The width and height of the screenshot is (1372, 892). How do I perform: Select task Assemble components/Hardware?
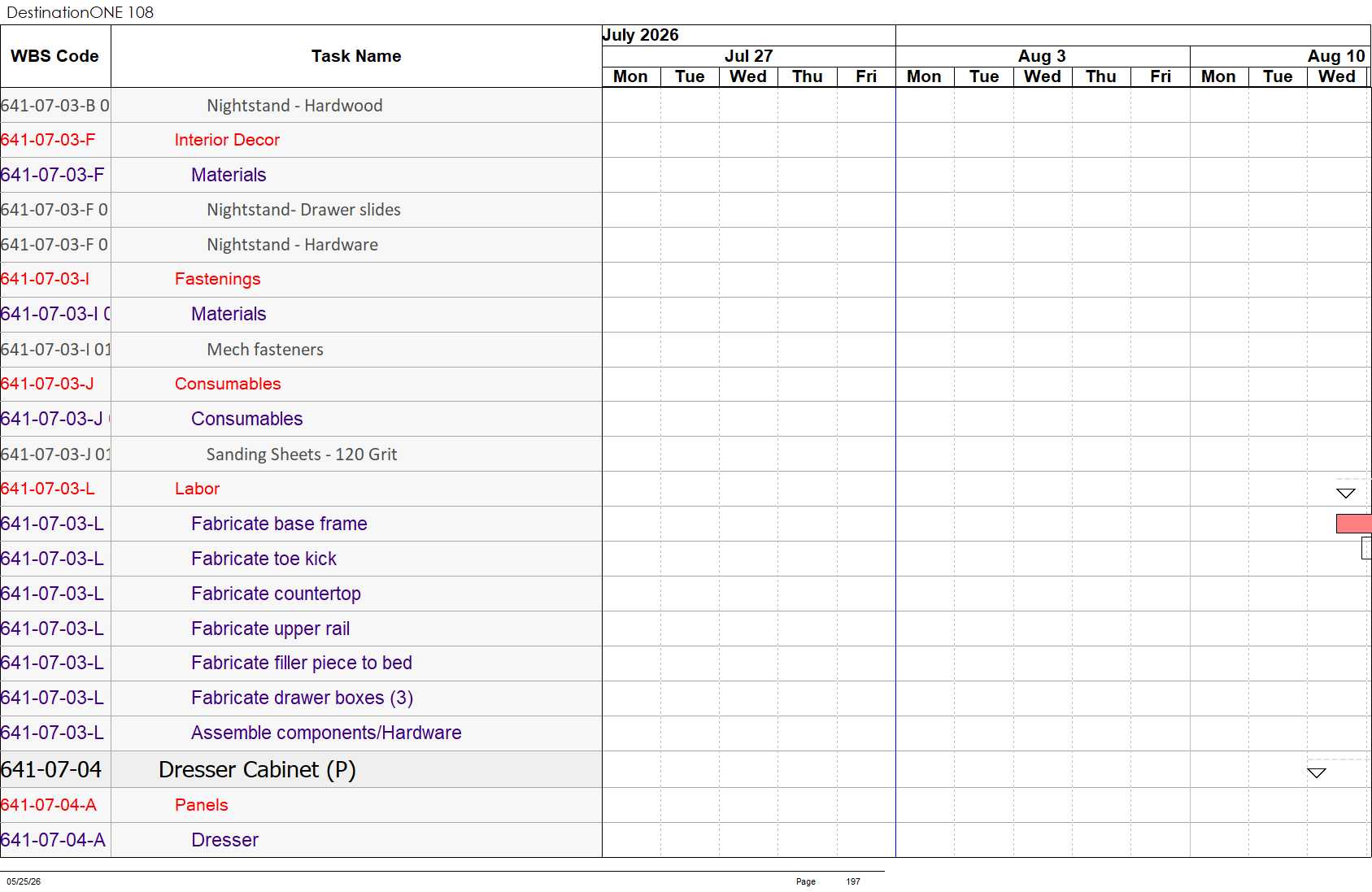tap(326, 733)
